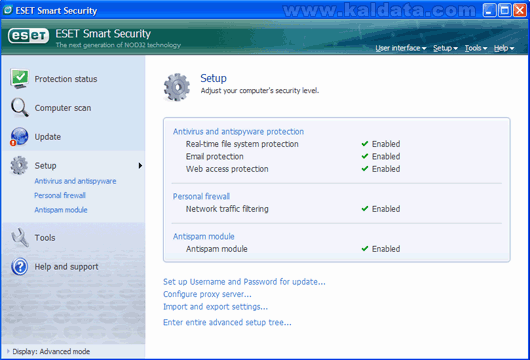Click green checkmark beside Antispam module status
This screenshot has height=360, width=530.
tap(365, 248)
